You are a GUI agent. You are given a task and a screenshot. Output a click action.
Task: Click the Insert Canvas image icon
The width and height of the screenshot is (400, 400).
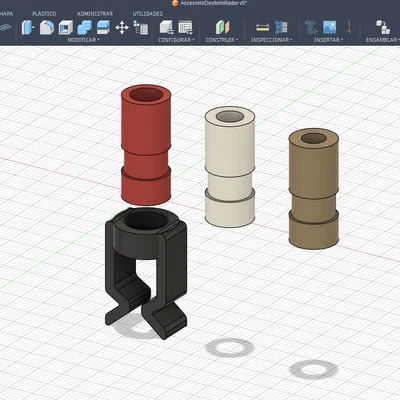[329, 27]
